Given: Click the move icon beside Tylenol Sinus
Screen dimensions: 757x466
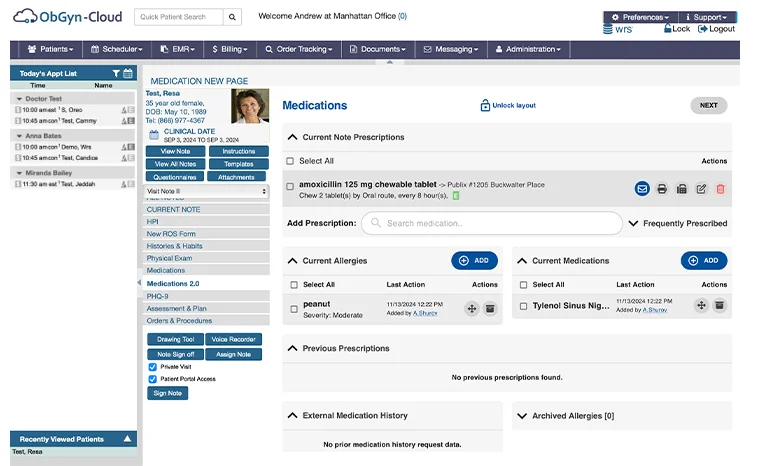Looking at the screenshot, I should pos(701,306).
